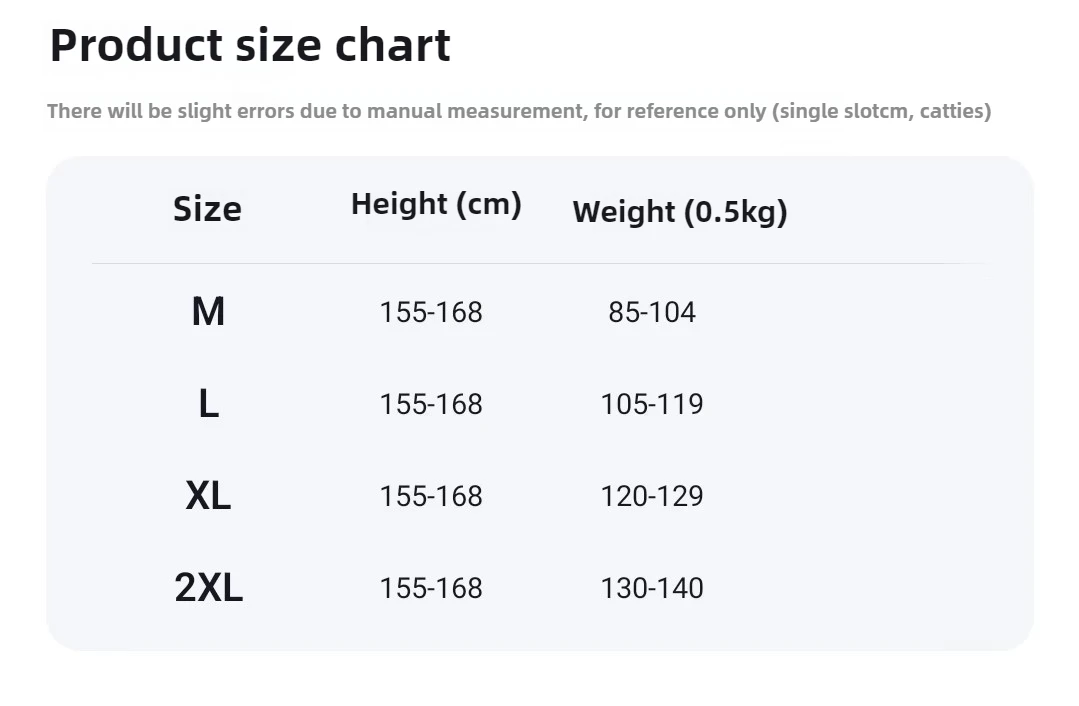This screenshot has height=706, width=1079.
Task: Select the 130-140 weight value
Action: 652,589
